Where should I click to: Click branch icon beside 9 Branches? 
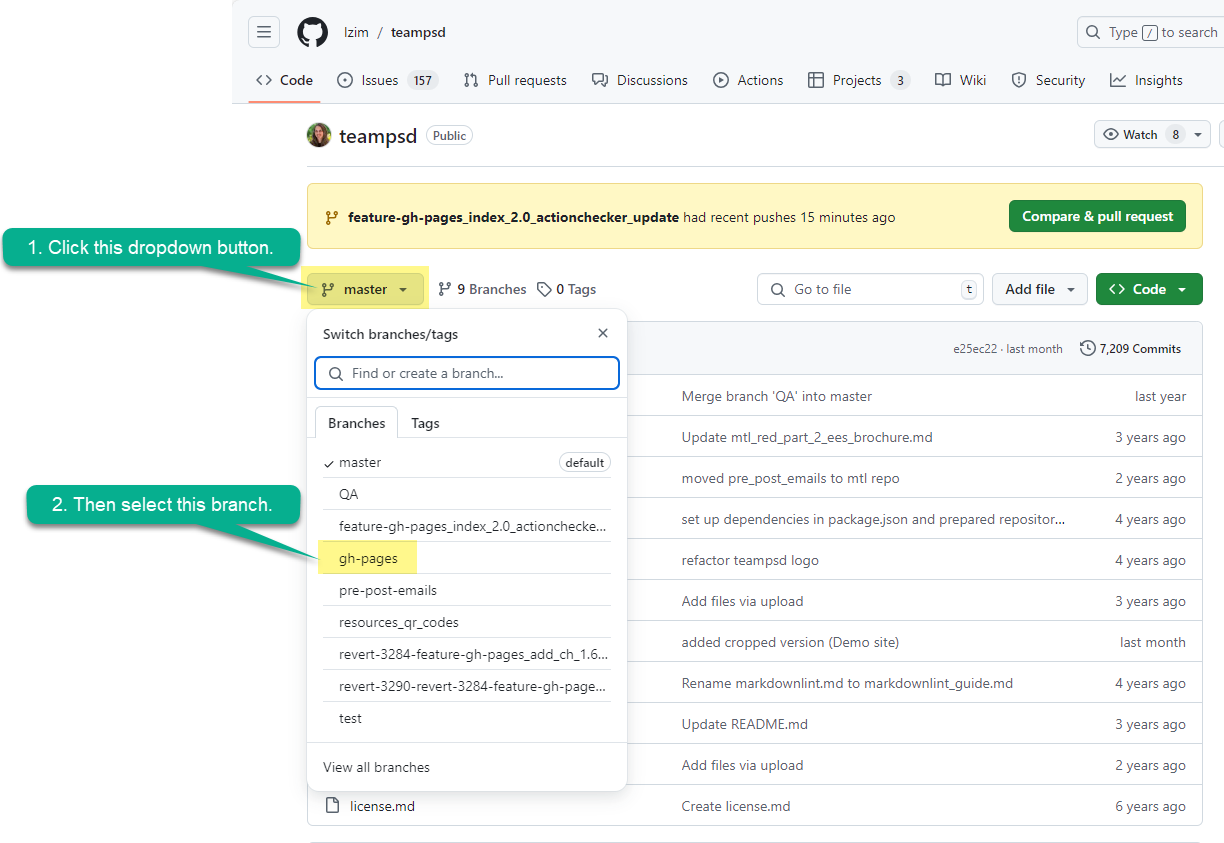[x=445, y=289]
